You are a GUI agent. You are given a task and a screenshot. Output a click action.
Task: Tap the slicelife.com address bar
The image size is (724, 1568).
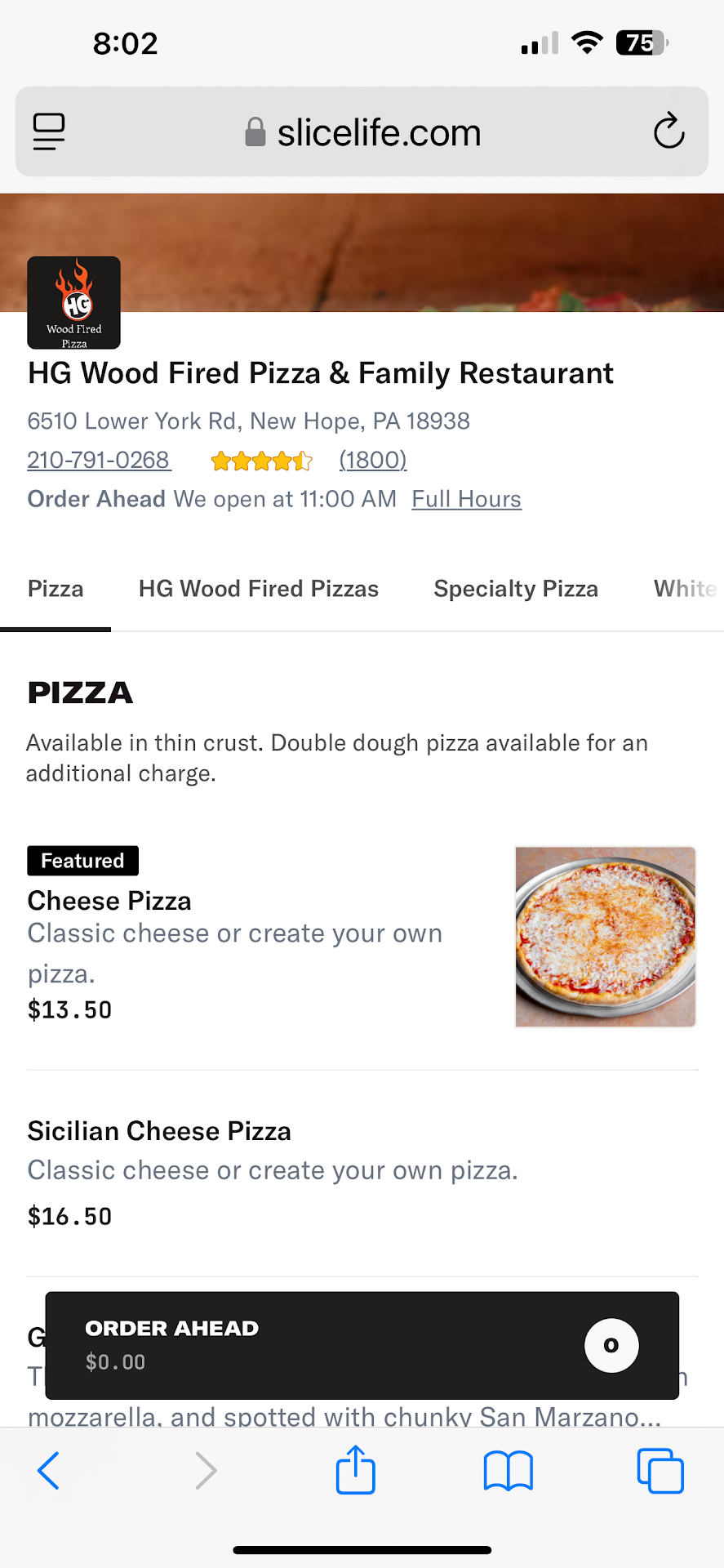click(362, 132)
